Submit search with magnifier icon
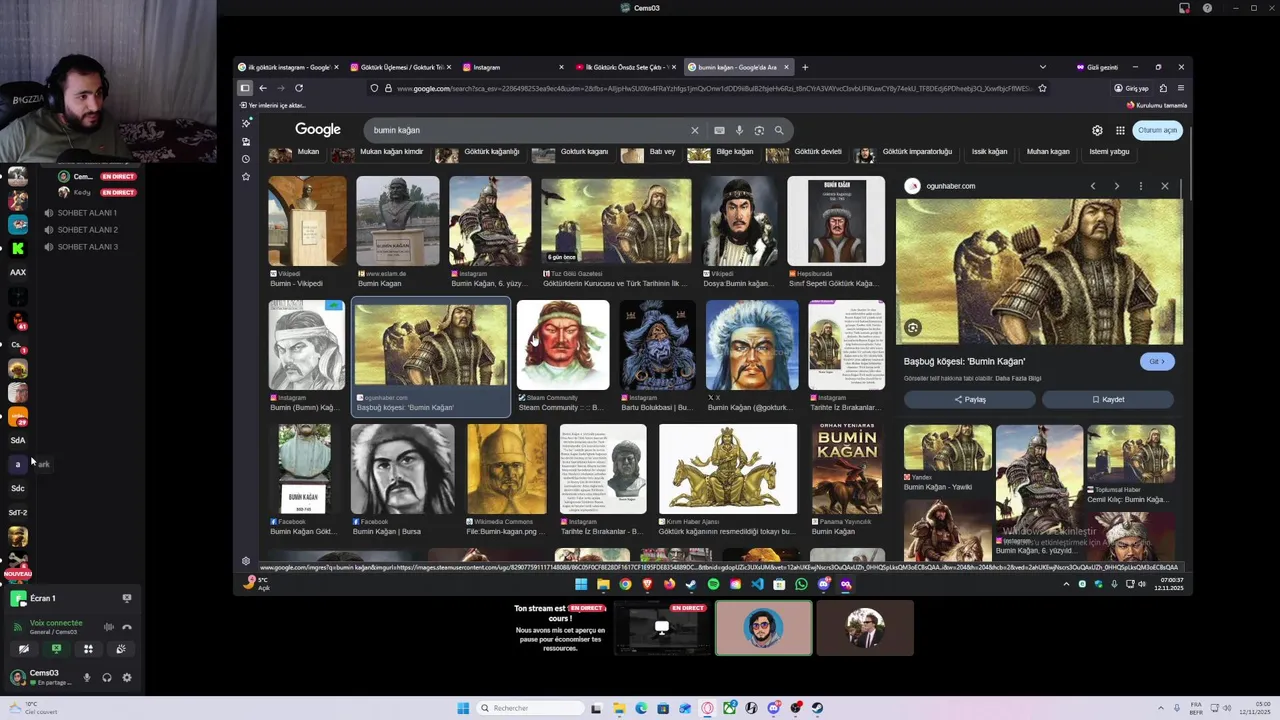Image resolution: width=1280 pixels, height=720 pixels. point(779,130)
